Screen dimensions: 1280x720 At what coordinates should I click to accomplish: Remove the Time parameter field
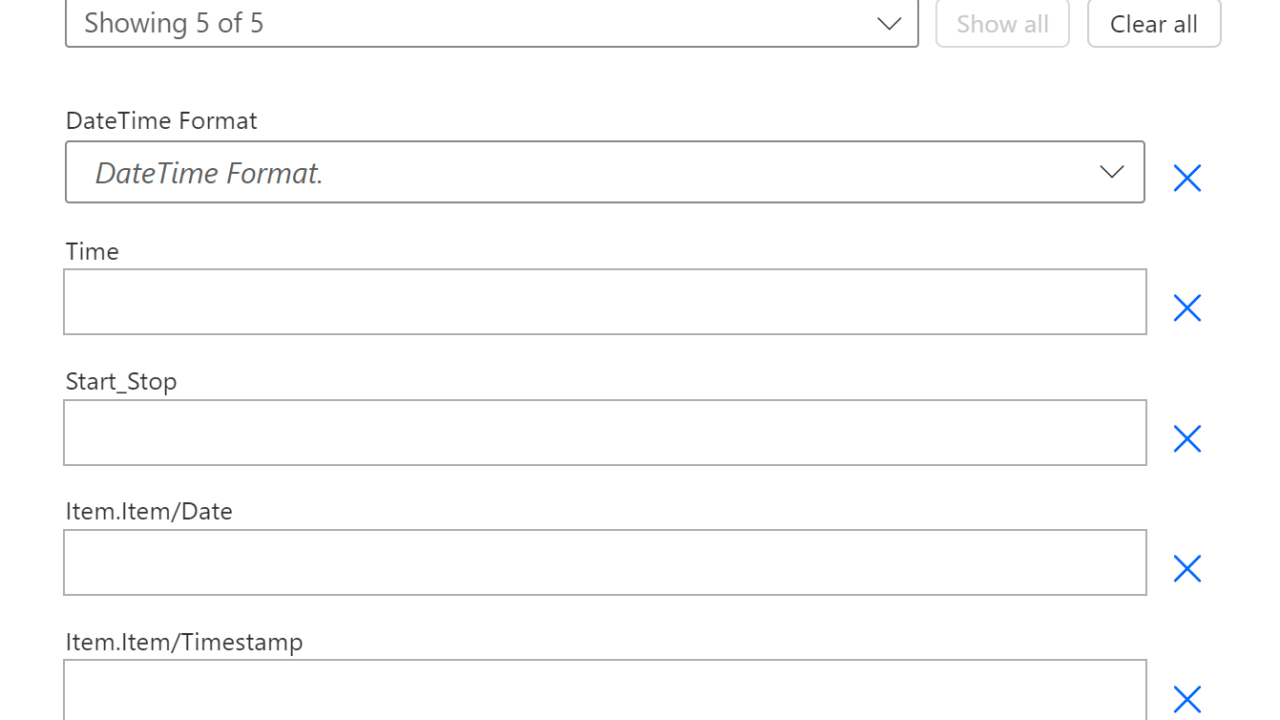[1187, 308]
